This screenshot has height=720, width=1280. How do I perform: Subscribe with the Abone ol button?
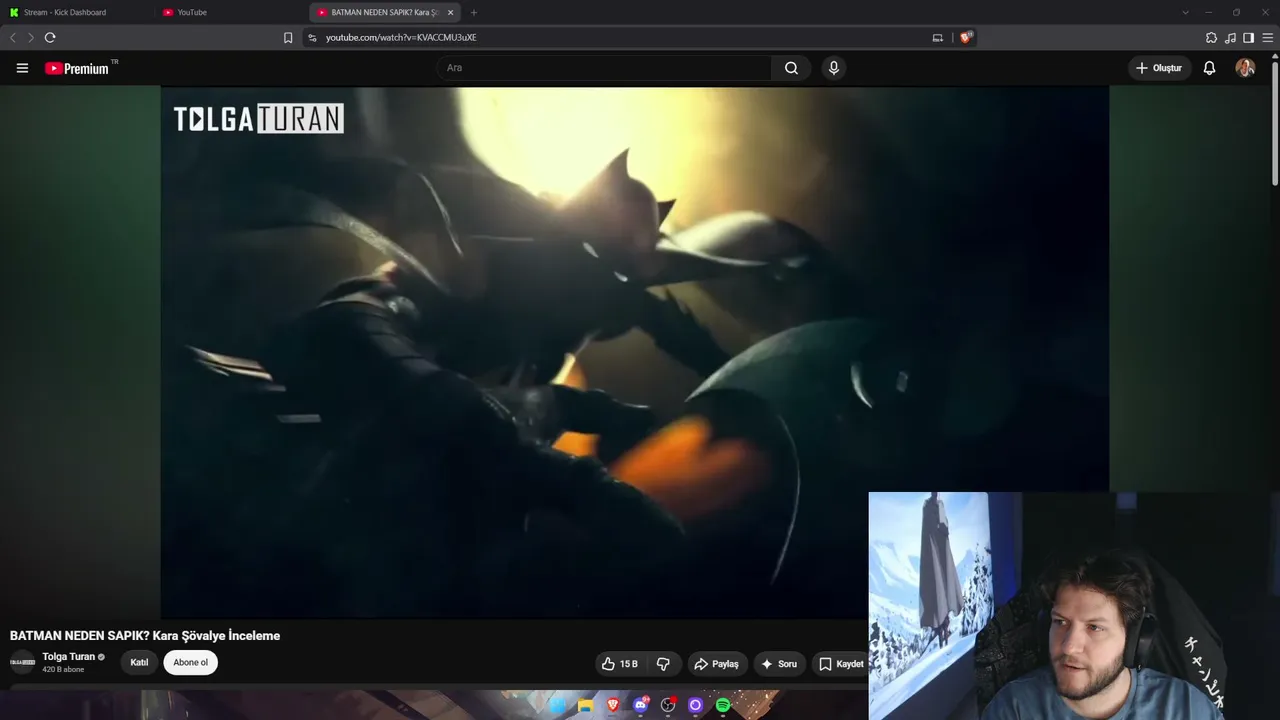coord(190,662)
